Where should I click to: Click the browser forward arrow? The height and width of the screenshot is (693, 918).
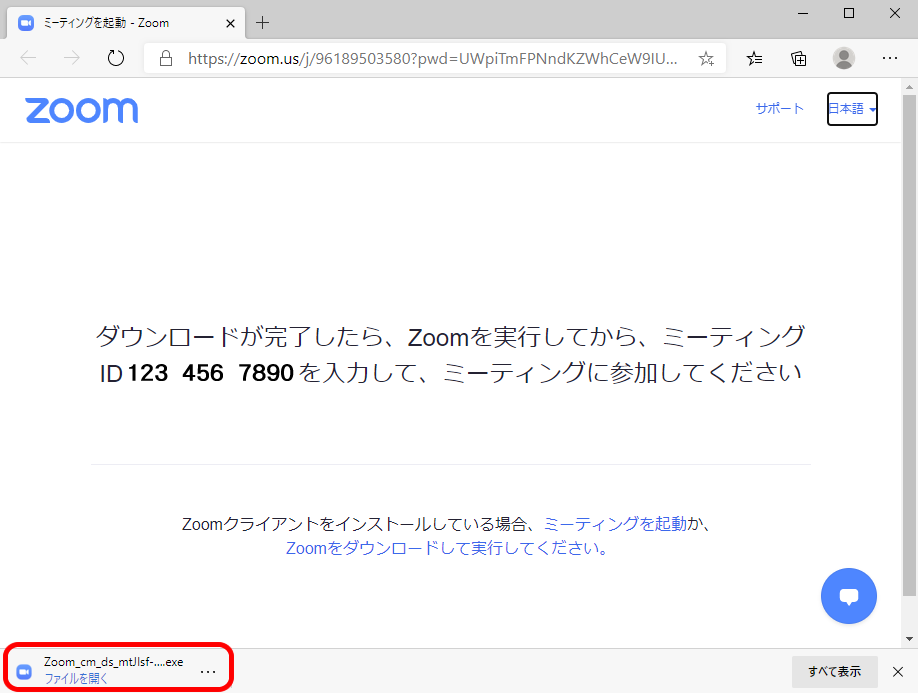(x=71, y=58)
